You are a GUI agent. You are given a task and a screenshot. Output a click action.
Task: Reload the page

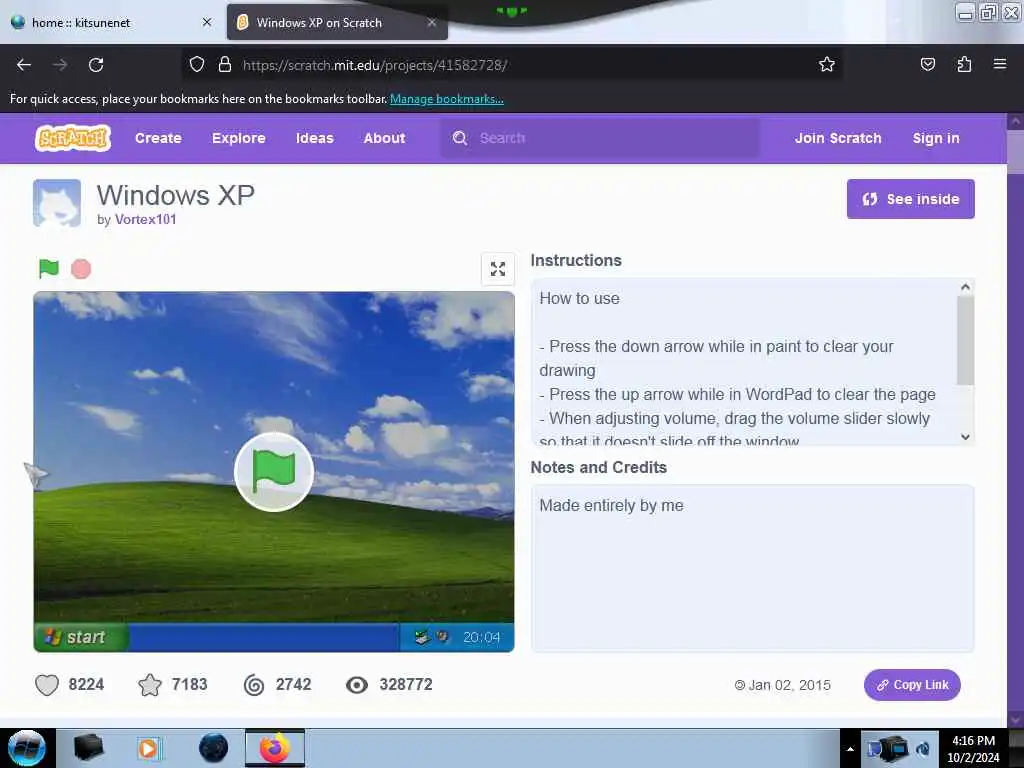(96, 65)
